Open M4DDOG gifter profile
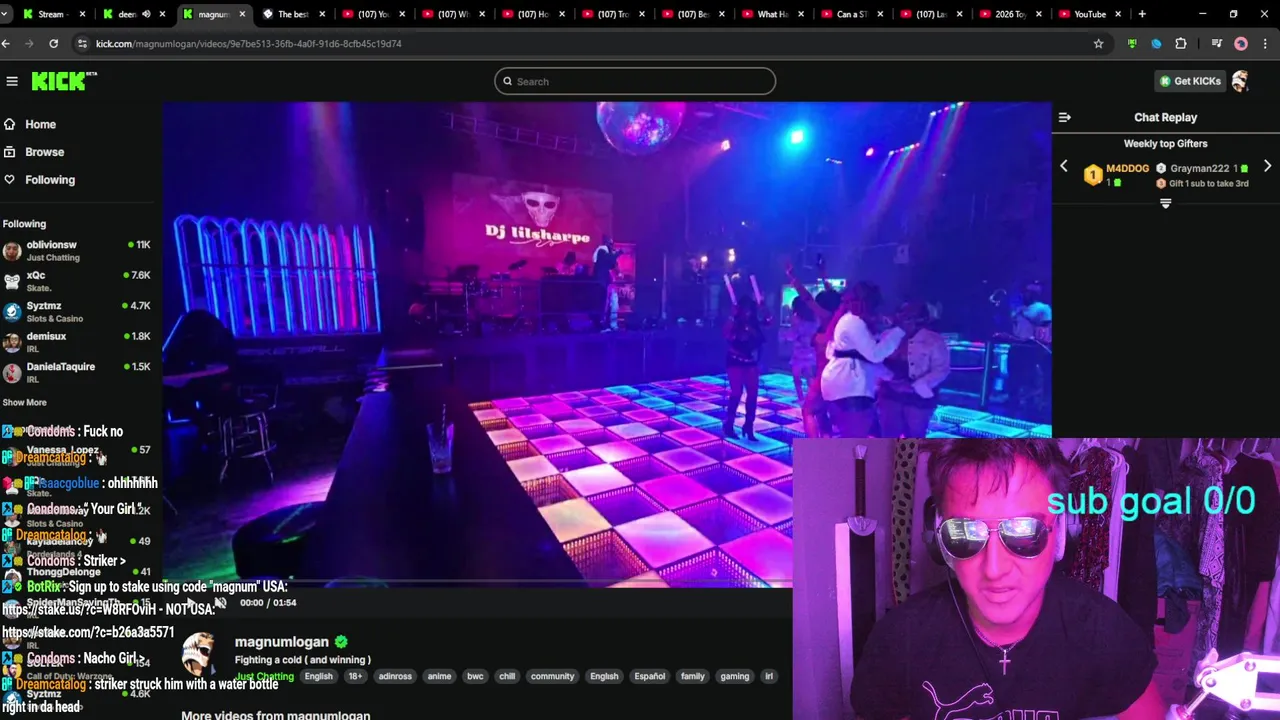 pos(1127,169)
